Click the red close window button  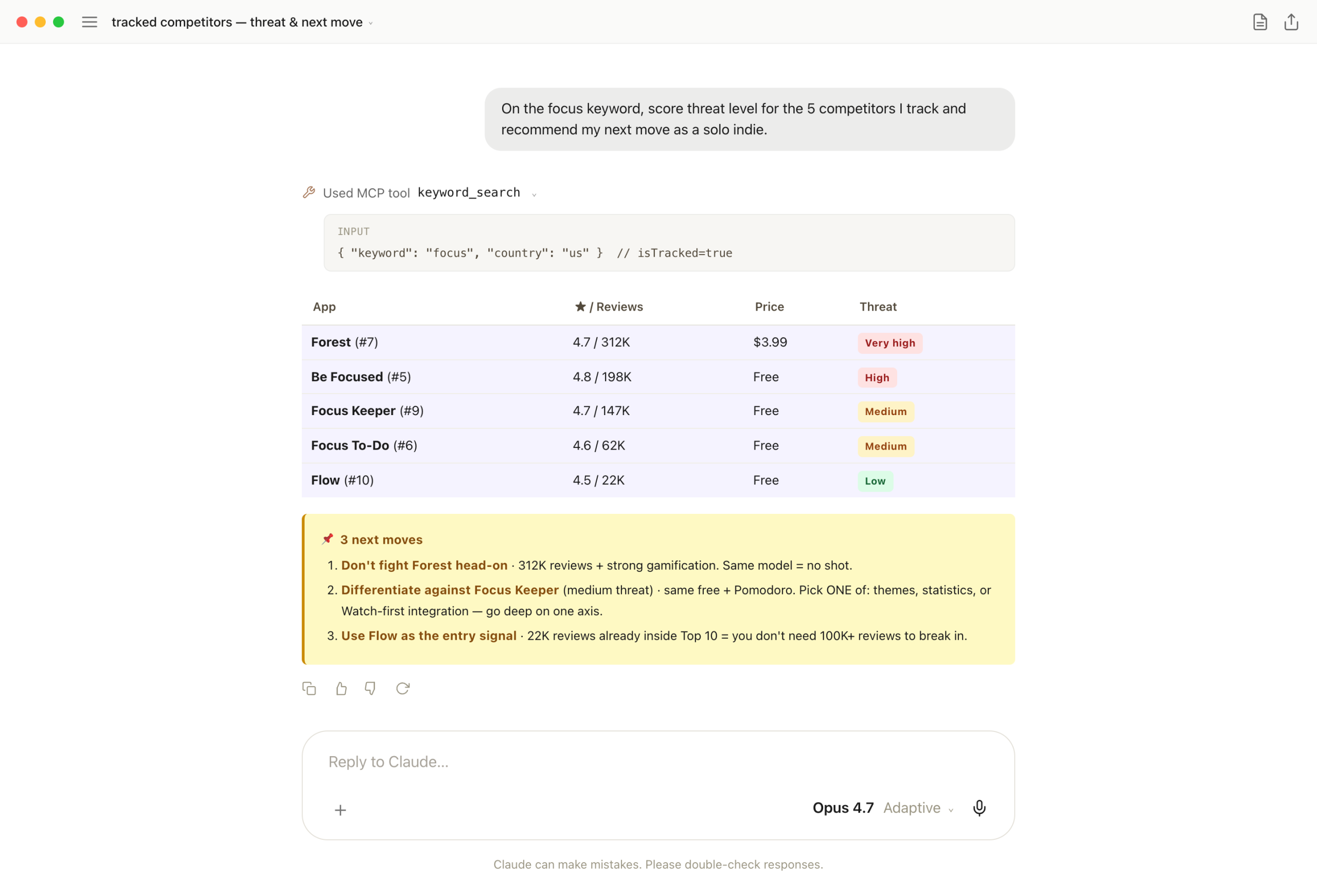pyautogui.click(x=22, y=22)
